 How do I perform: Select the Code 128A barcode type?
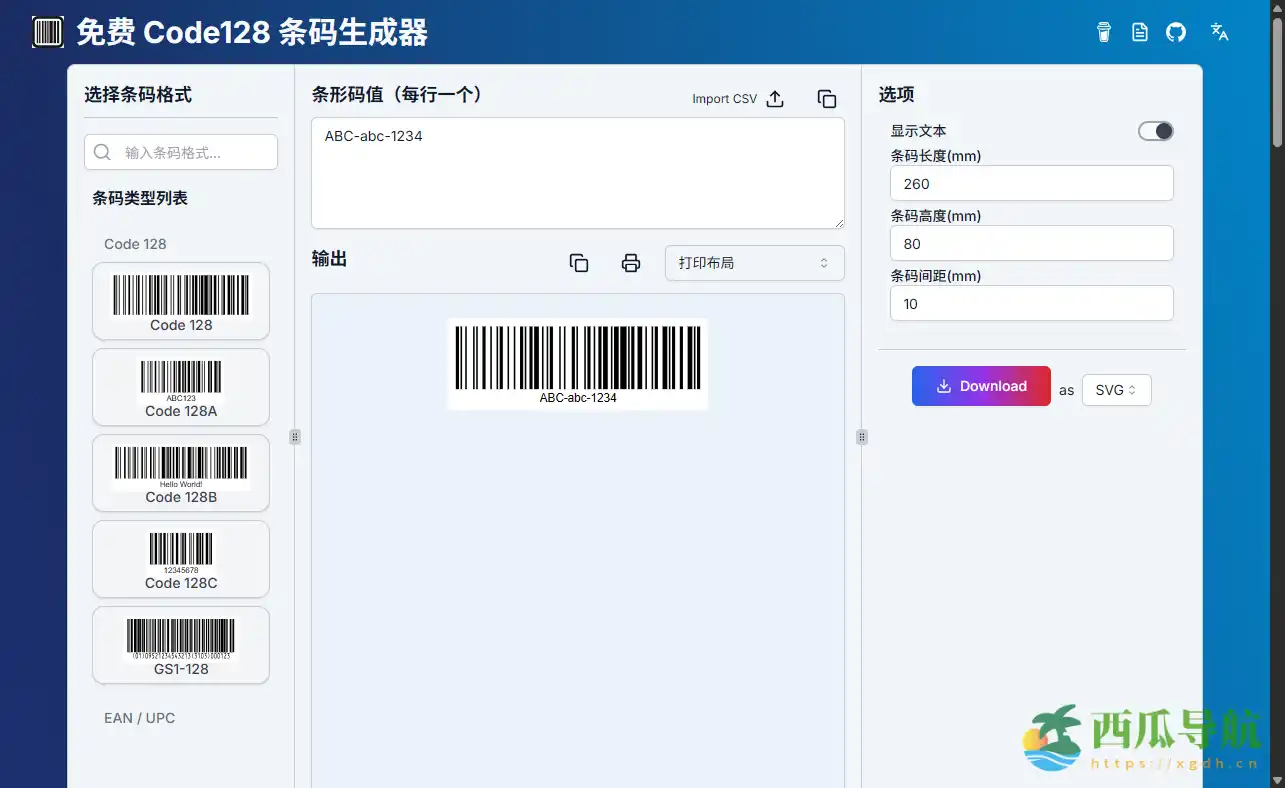pos(181,387)
